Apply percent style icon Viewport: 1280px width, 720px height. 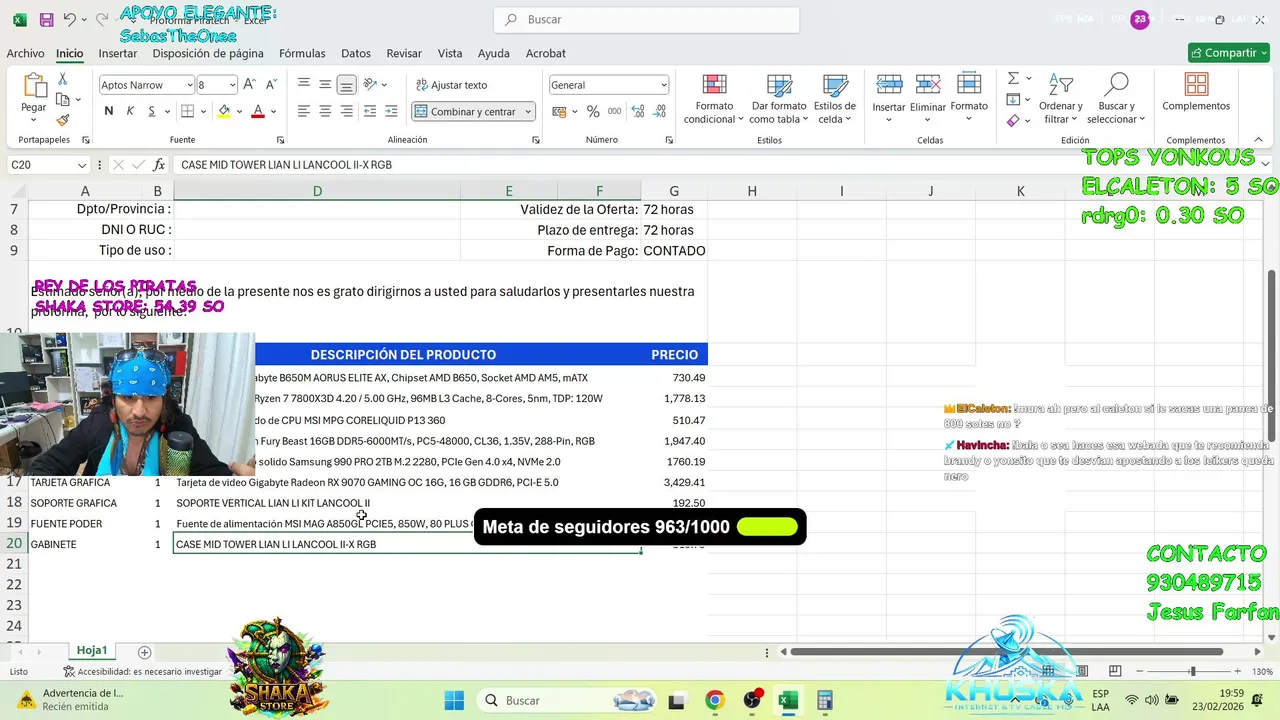coord(593,111)
